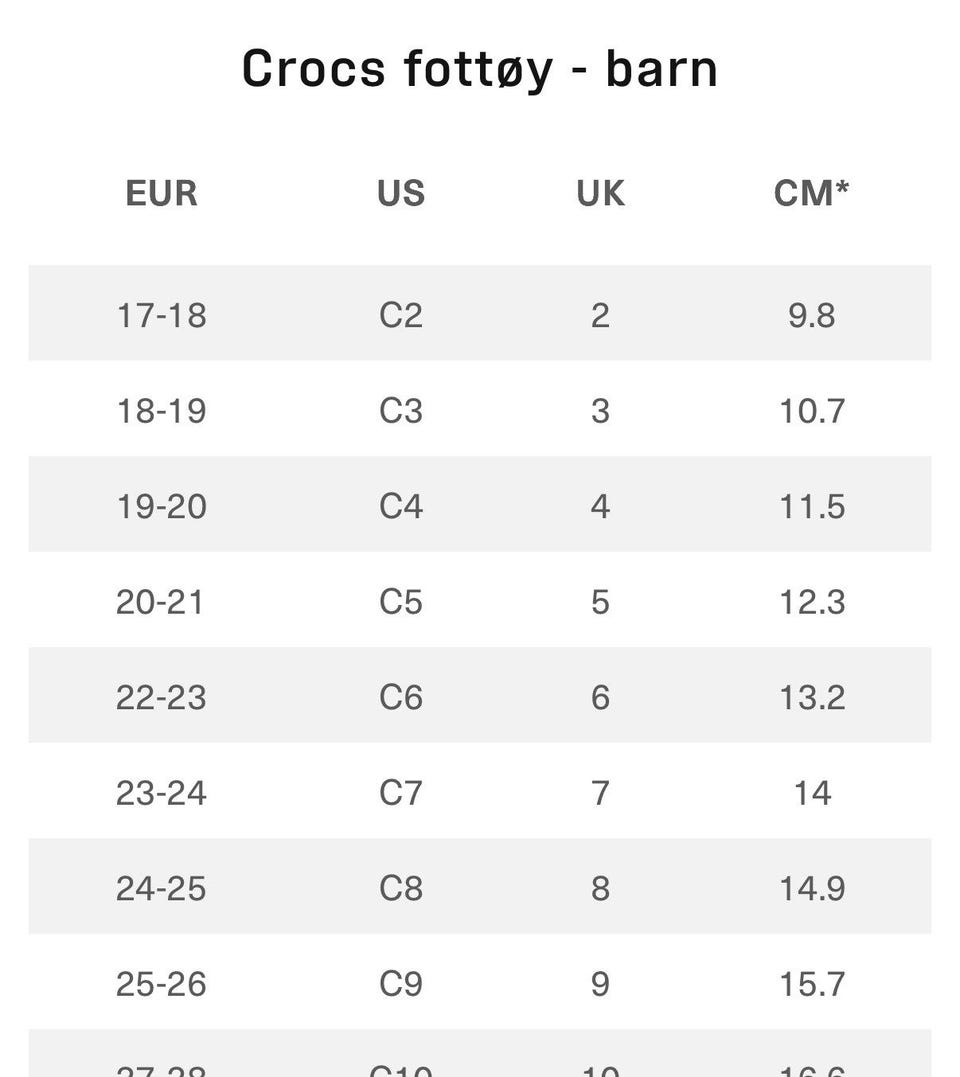The image size is (960, 1077).
Task: Click the 9.8 cm value
Action: coord(811,315)
